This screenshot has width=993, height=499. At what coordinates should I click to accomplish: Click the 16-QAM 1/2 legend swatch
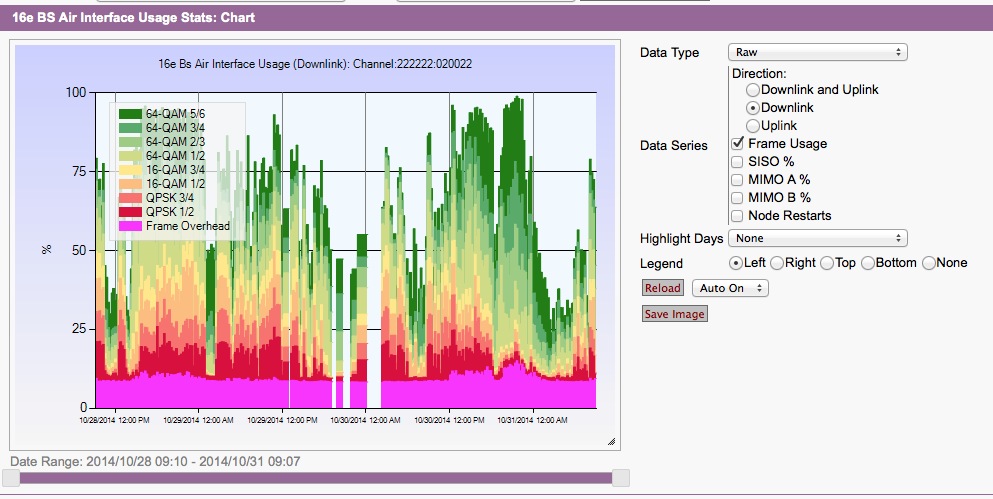point(130,184)
